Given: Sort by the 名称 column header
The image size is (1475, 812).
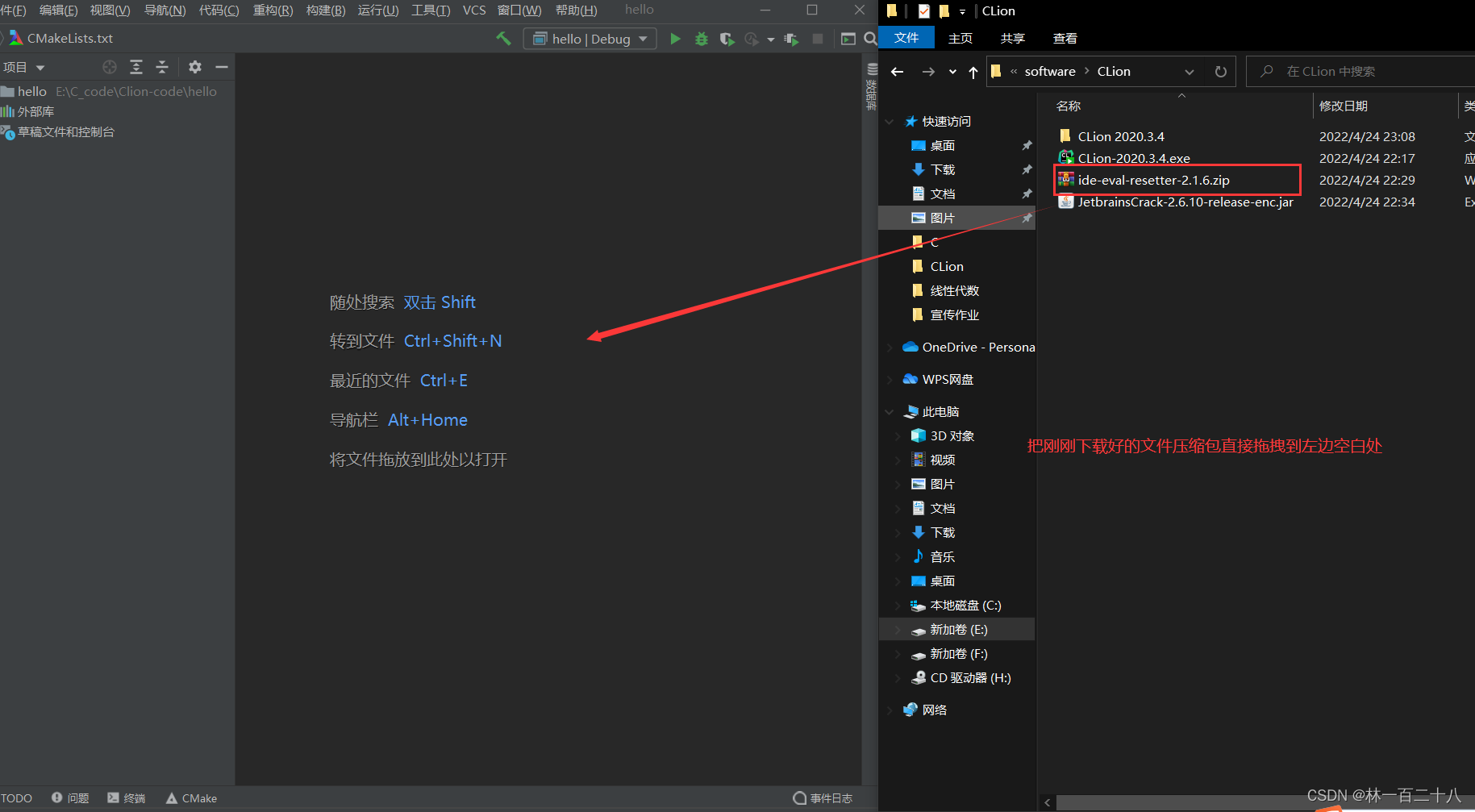Looking at the screenshot, I should pos(1069,106).
